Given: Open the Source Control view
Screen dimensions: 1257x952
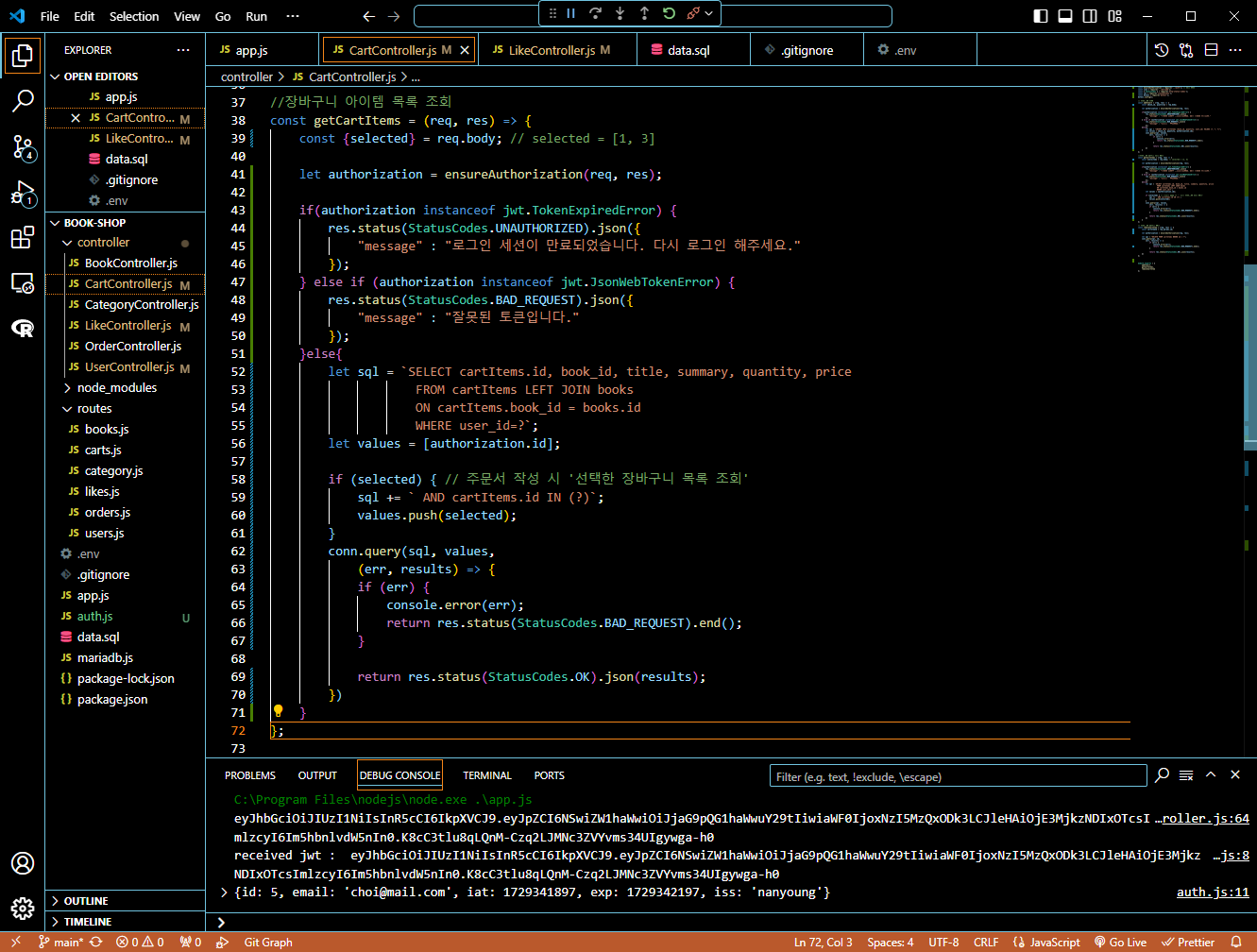Looking at the screenshot, I should tap(23, 146).
